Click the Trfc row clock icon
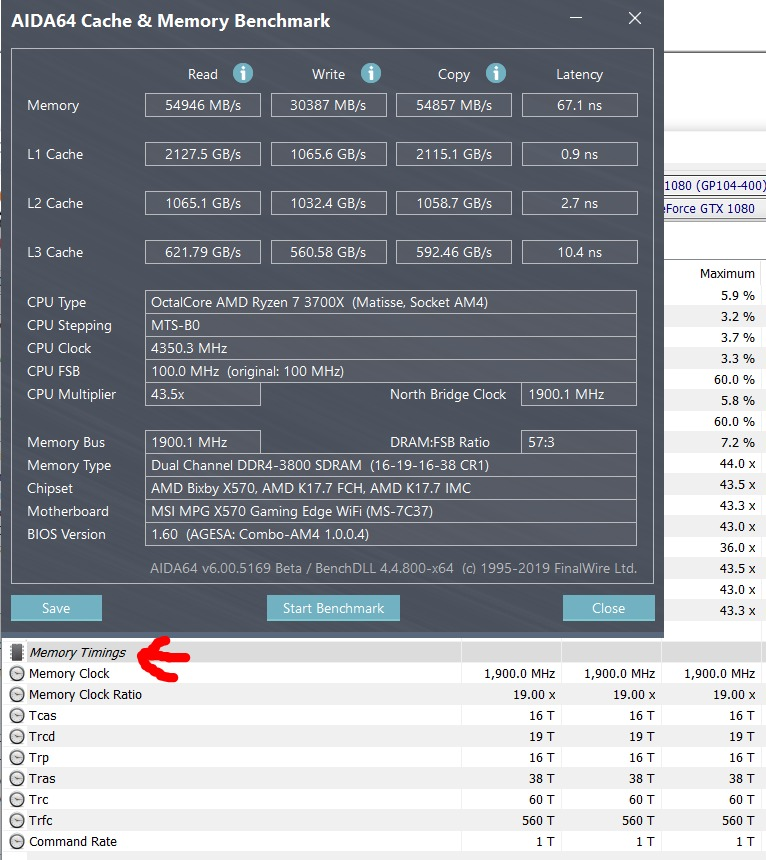Image resolution: width=766 pixels, height=860 pixels. [17, 821]
